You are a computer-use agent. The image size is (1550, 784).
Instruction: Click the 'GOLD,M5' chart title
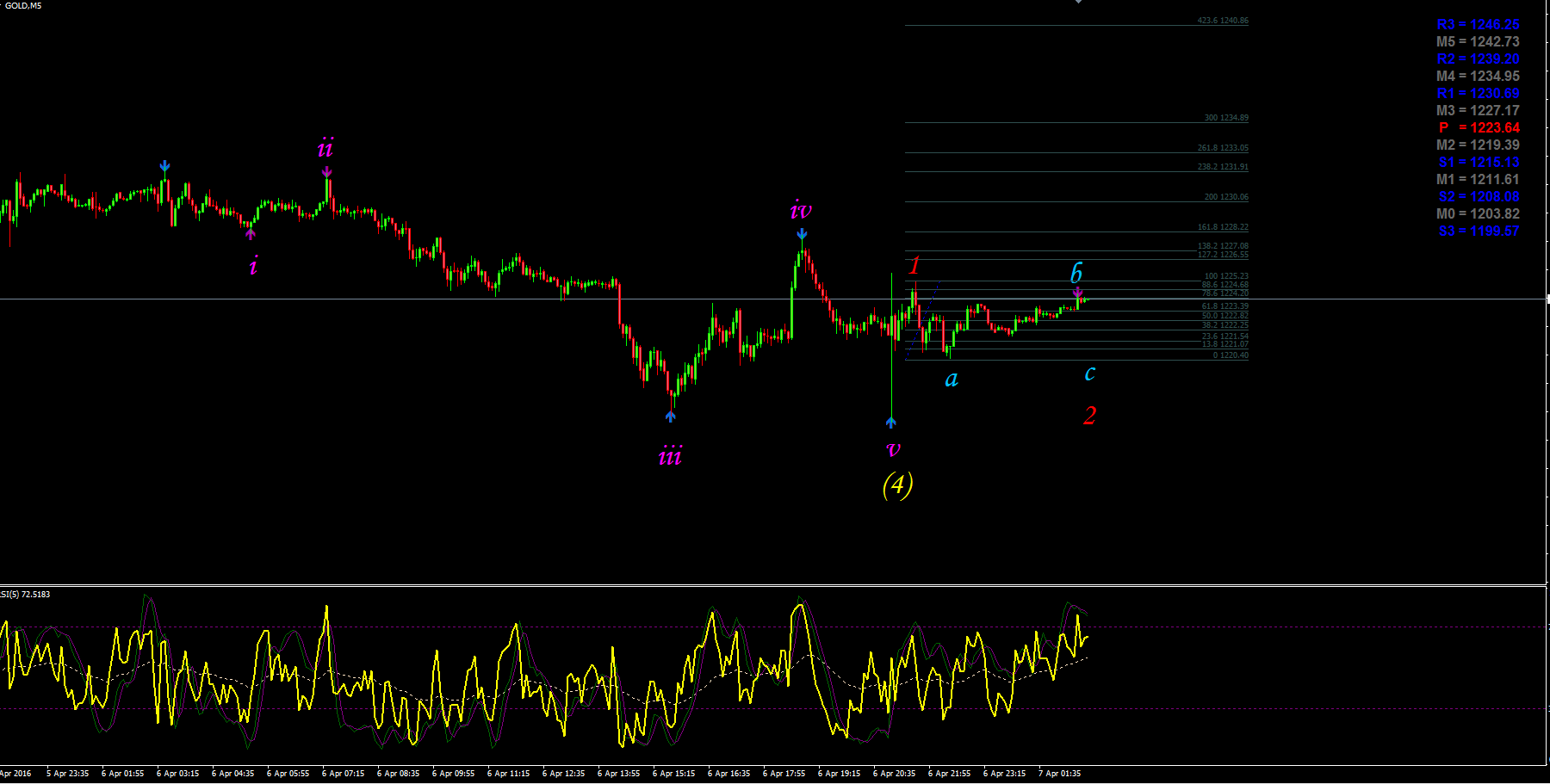coord(22,5)
